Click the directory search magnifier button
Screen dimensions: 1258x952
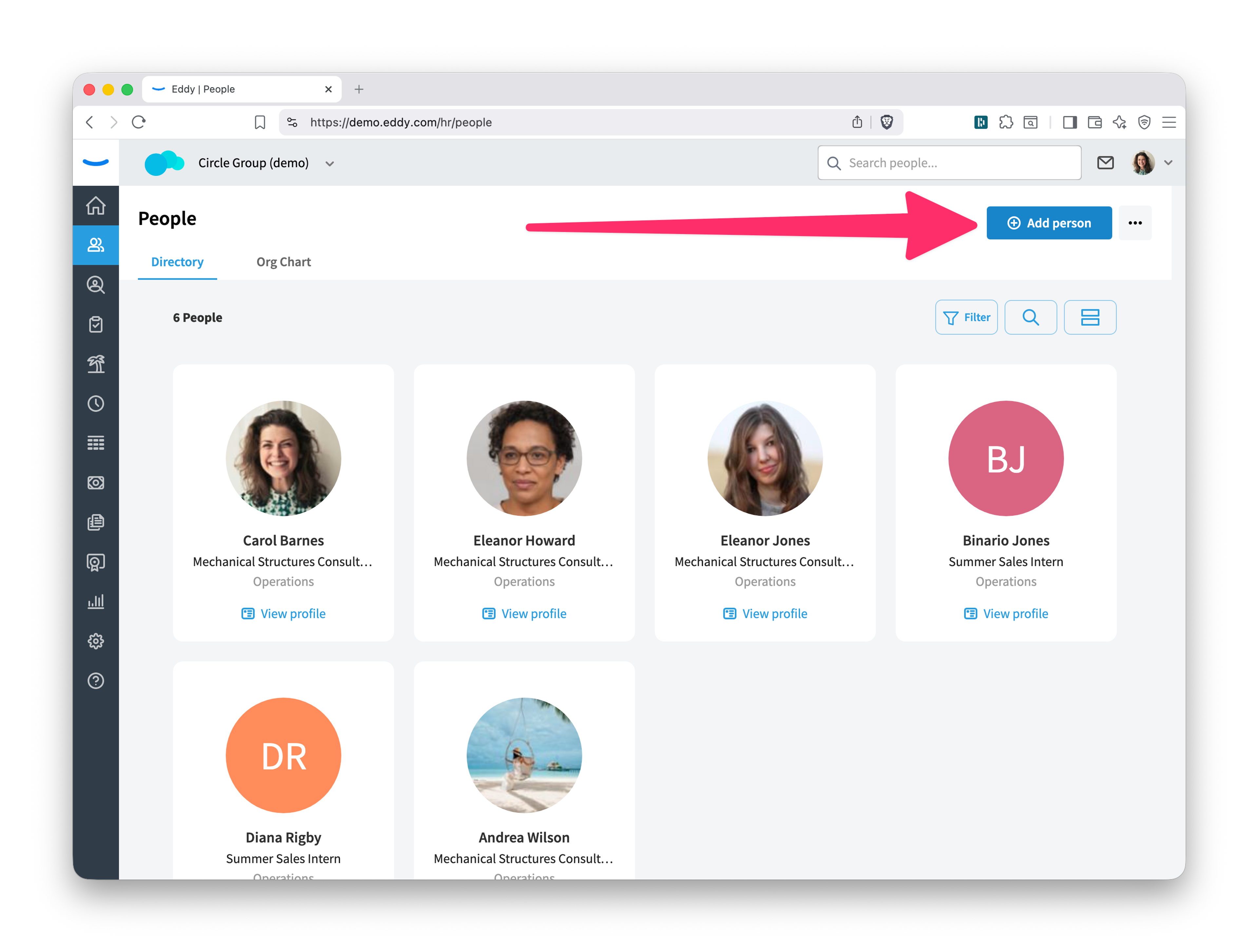[1031, 317]
